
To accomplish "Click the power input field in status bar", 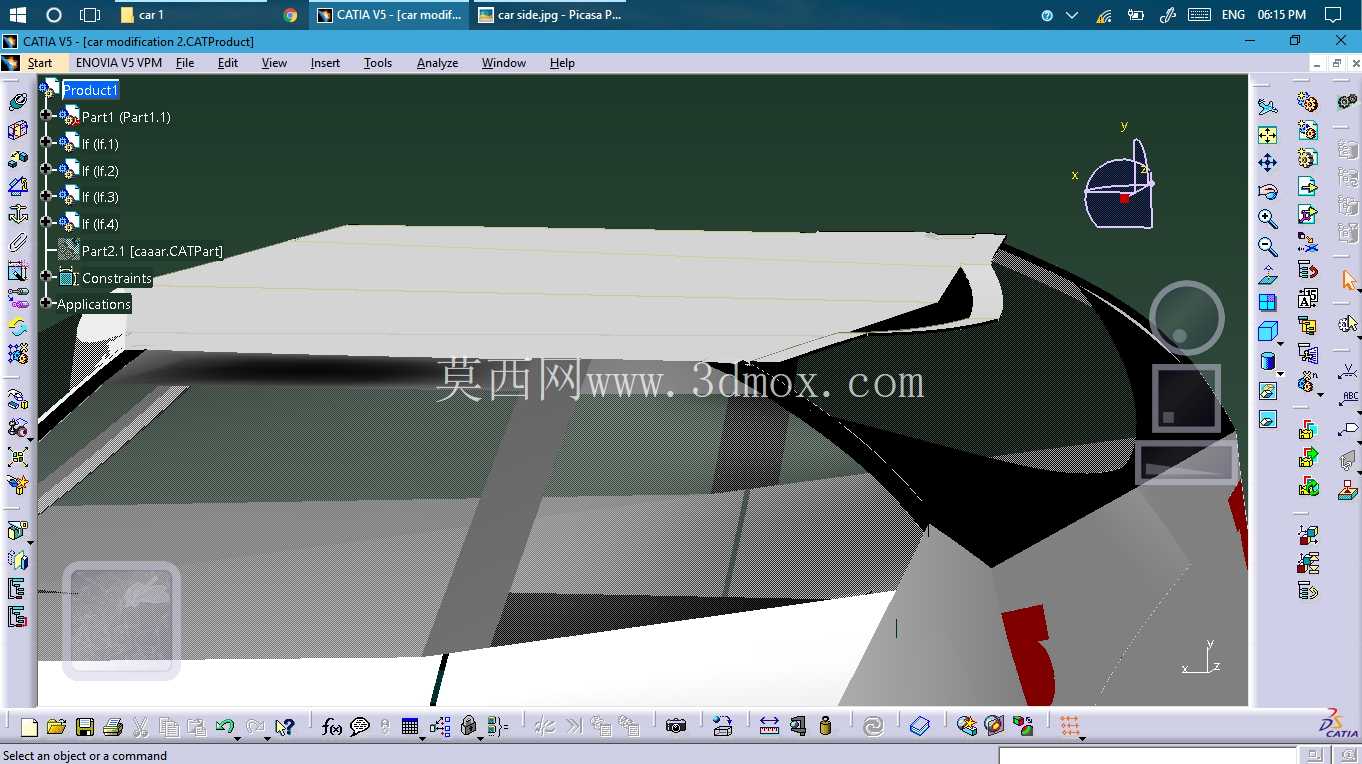I will [1148, 756].
